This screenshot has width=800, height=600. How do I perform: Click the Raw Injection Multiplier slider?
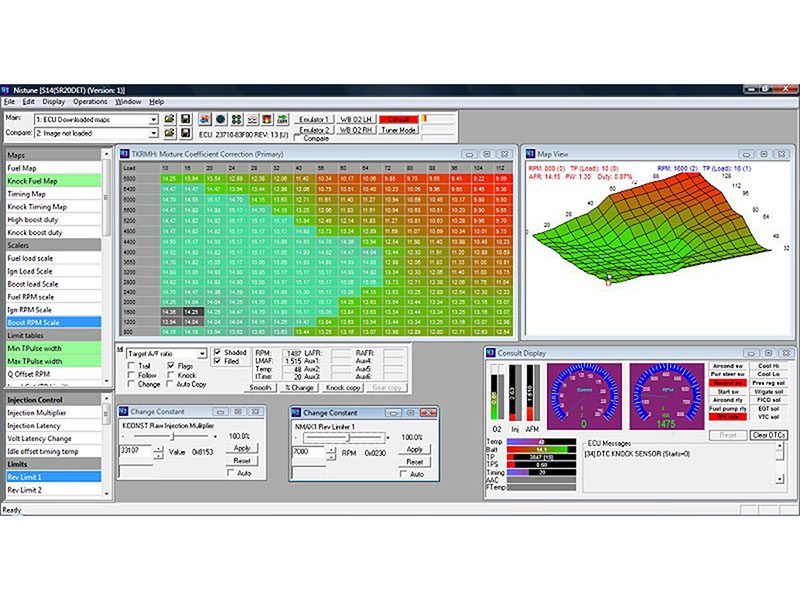pos(175,436)
